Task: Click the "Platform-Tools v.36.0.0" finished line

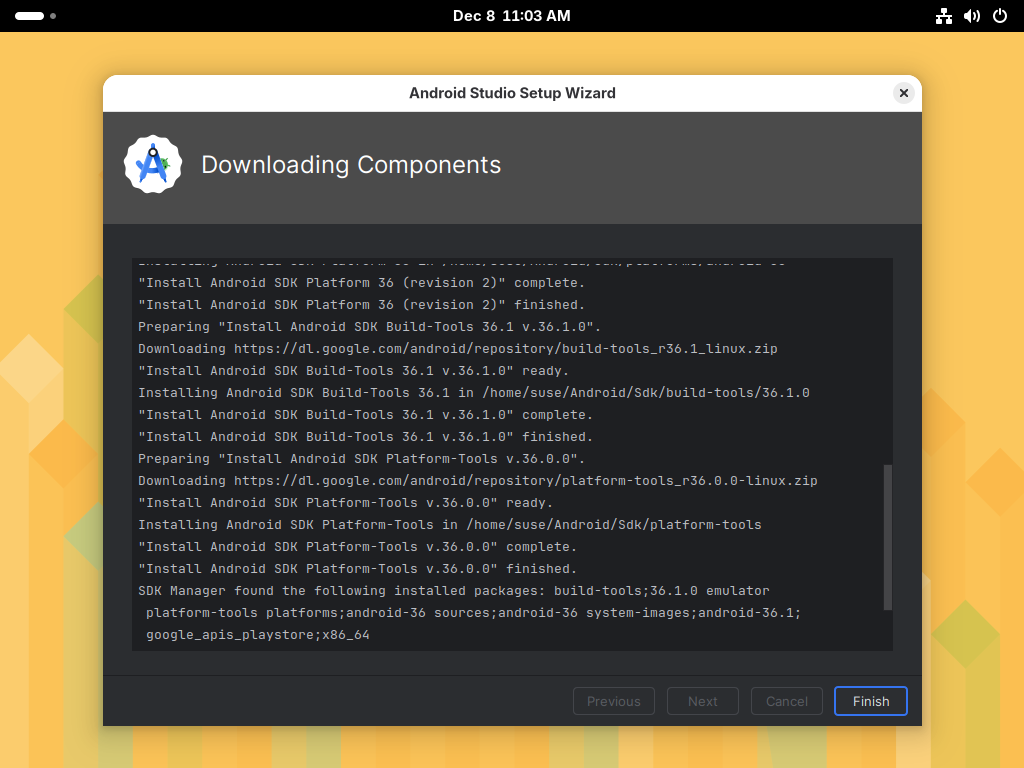Action: (357, 569)
